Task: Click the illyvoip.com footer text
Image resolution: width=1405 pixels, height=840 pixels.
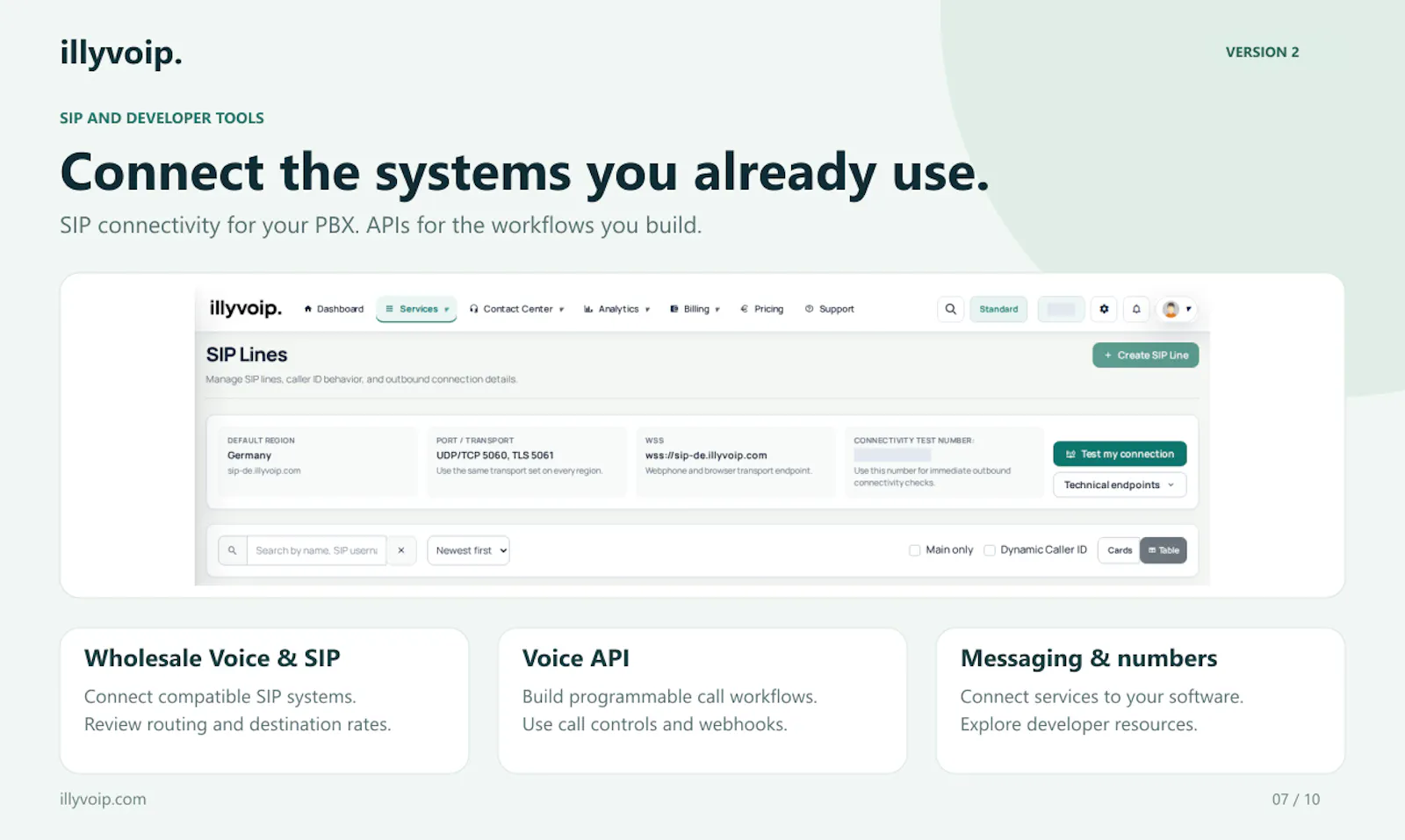Action: coord(103,800)
